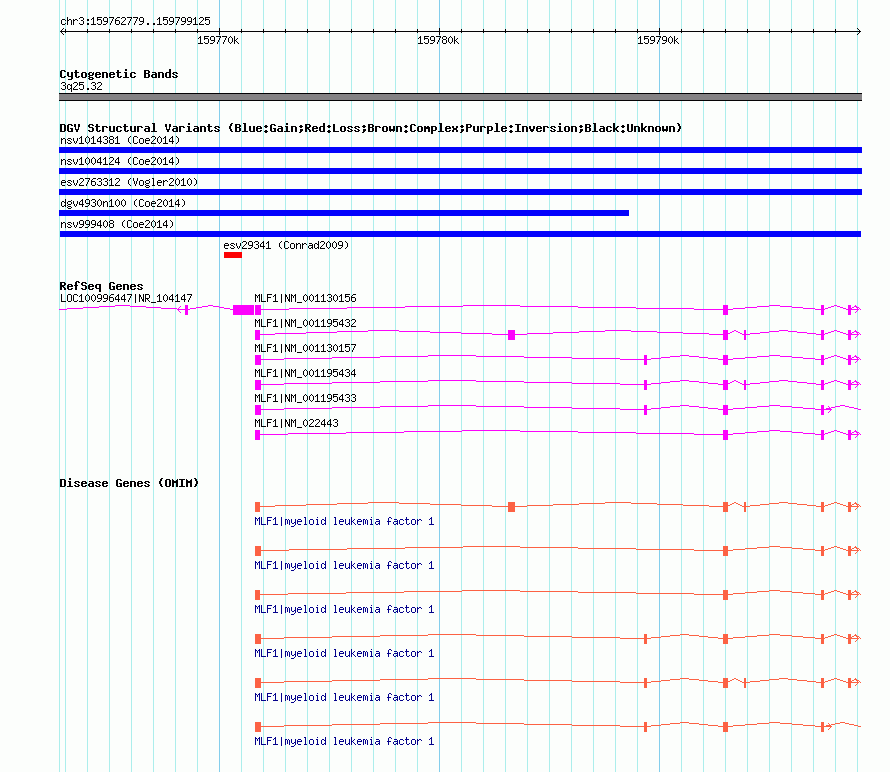Click the 159780k ruler position label
The height and width of the screenshot is (772, 890).
(438, 40)
